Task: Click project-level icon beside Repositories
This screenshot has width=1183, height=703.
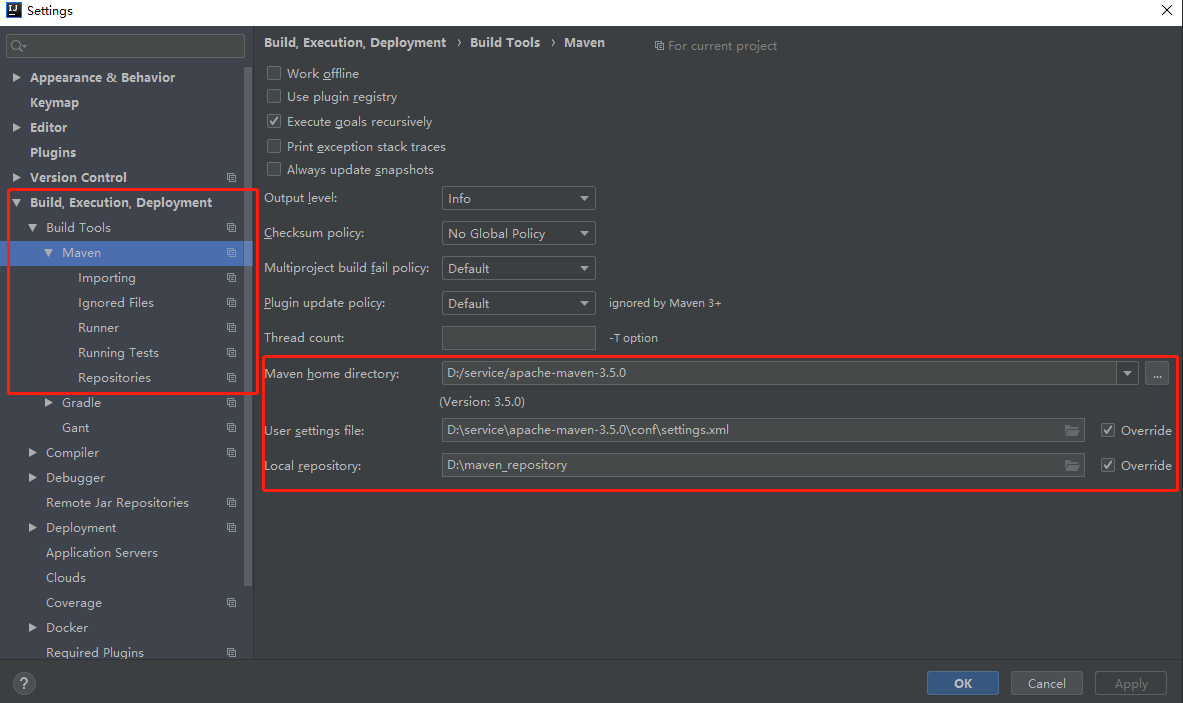Action: (232, 377)
